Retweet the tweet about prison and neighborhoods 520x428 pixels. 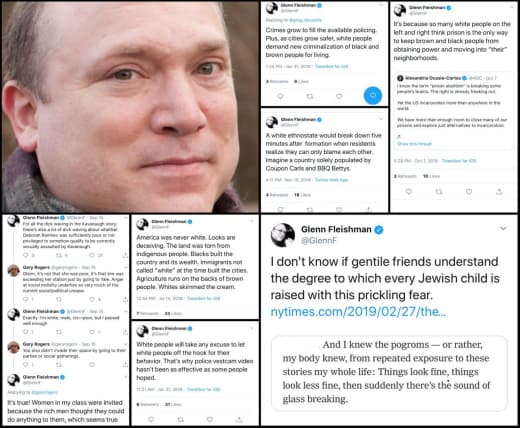coord(439,192)
